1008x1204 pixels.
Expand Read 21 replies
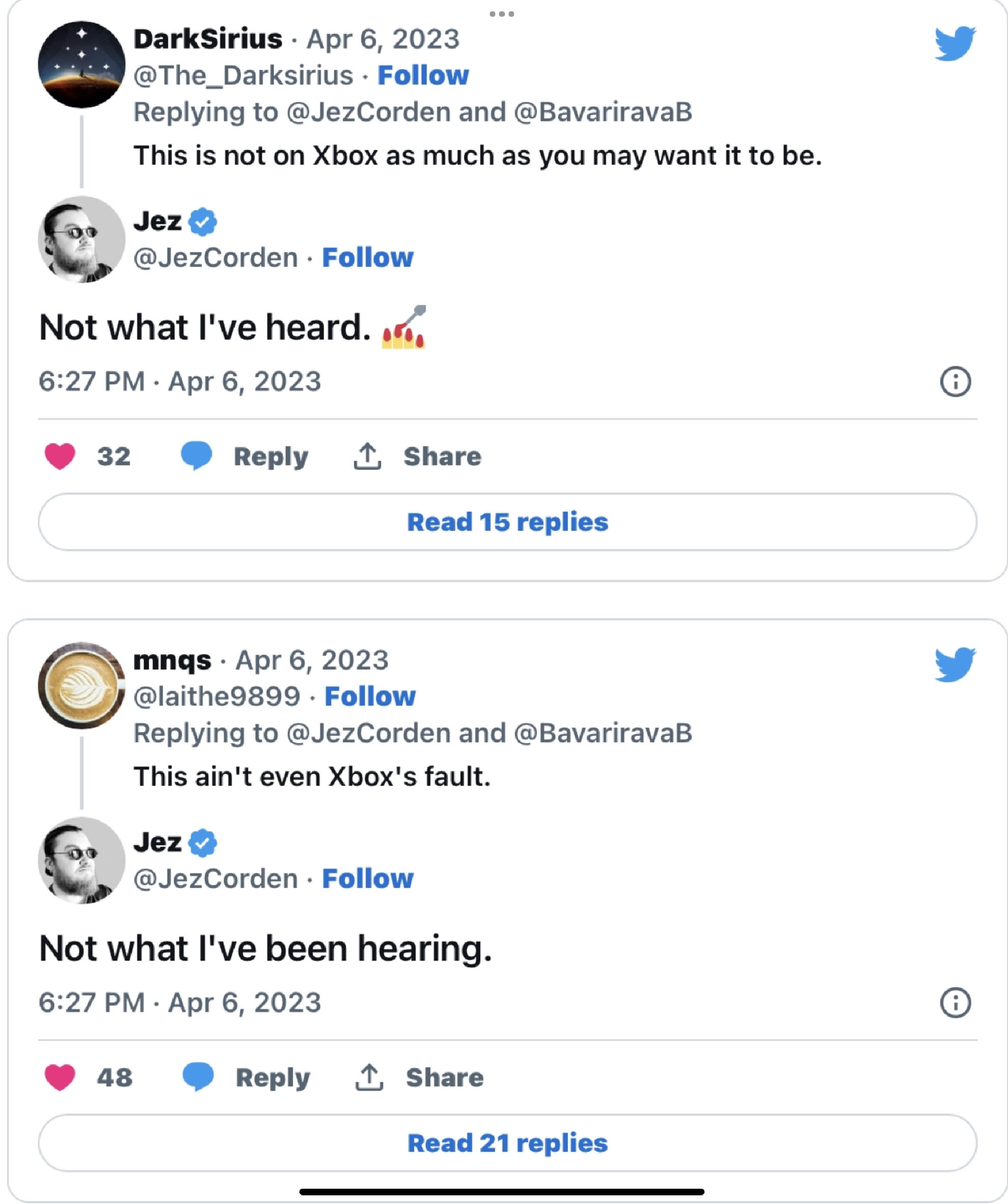507,1143
